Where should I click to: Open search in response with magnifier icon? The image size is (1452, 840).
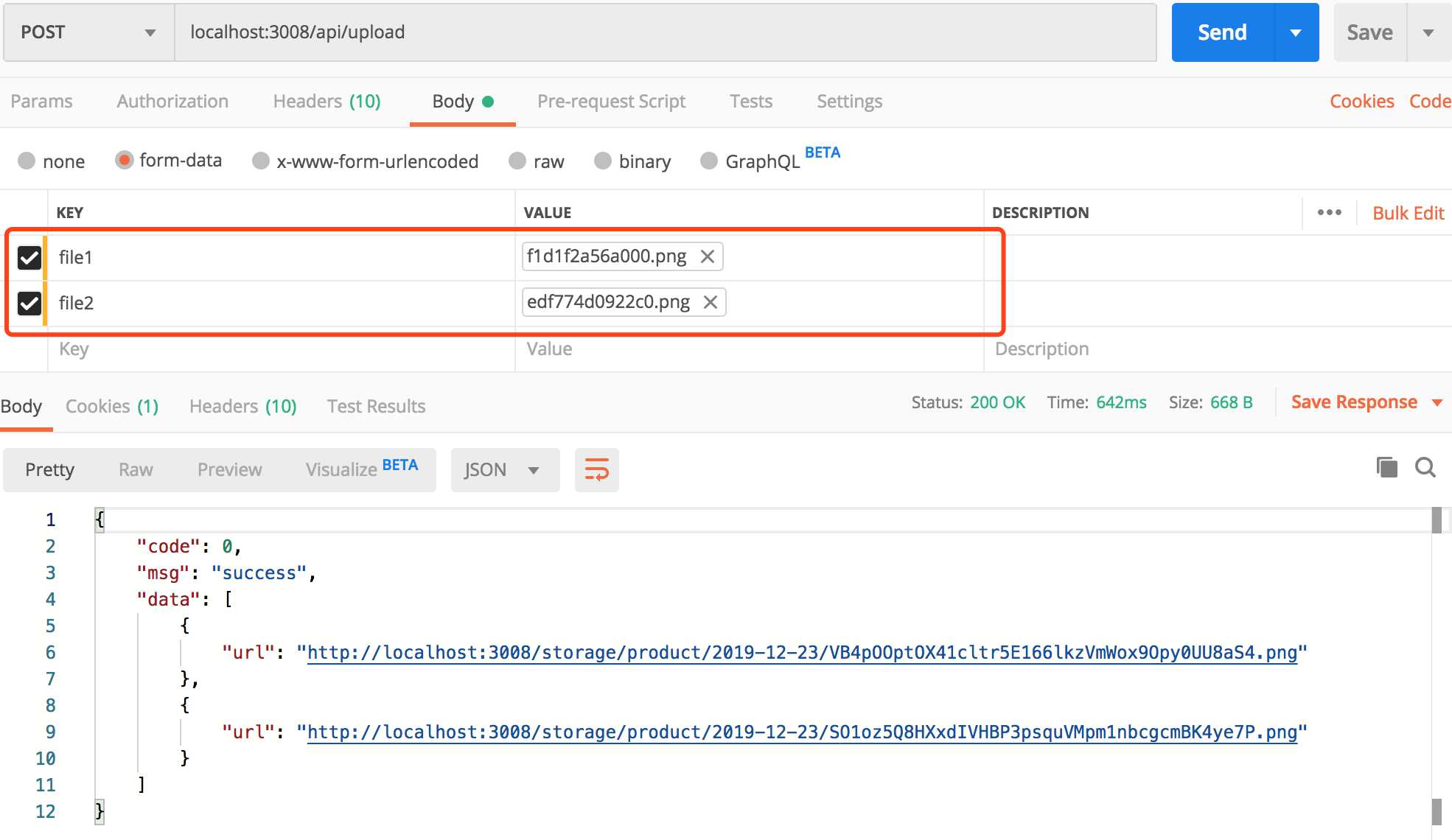point(1425,467)
